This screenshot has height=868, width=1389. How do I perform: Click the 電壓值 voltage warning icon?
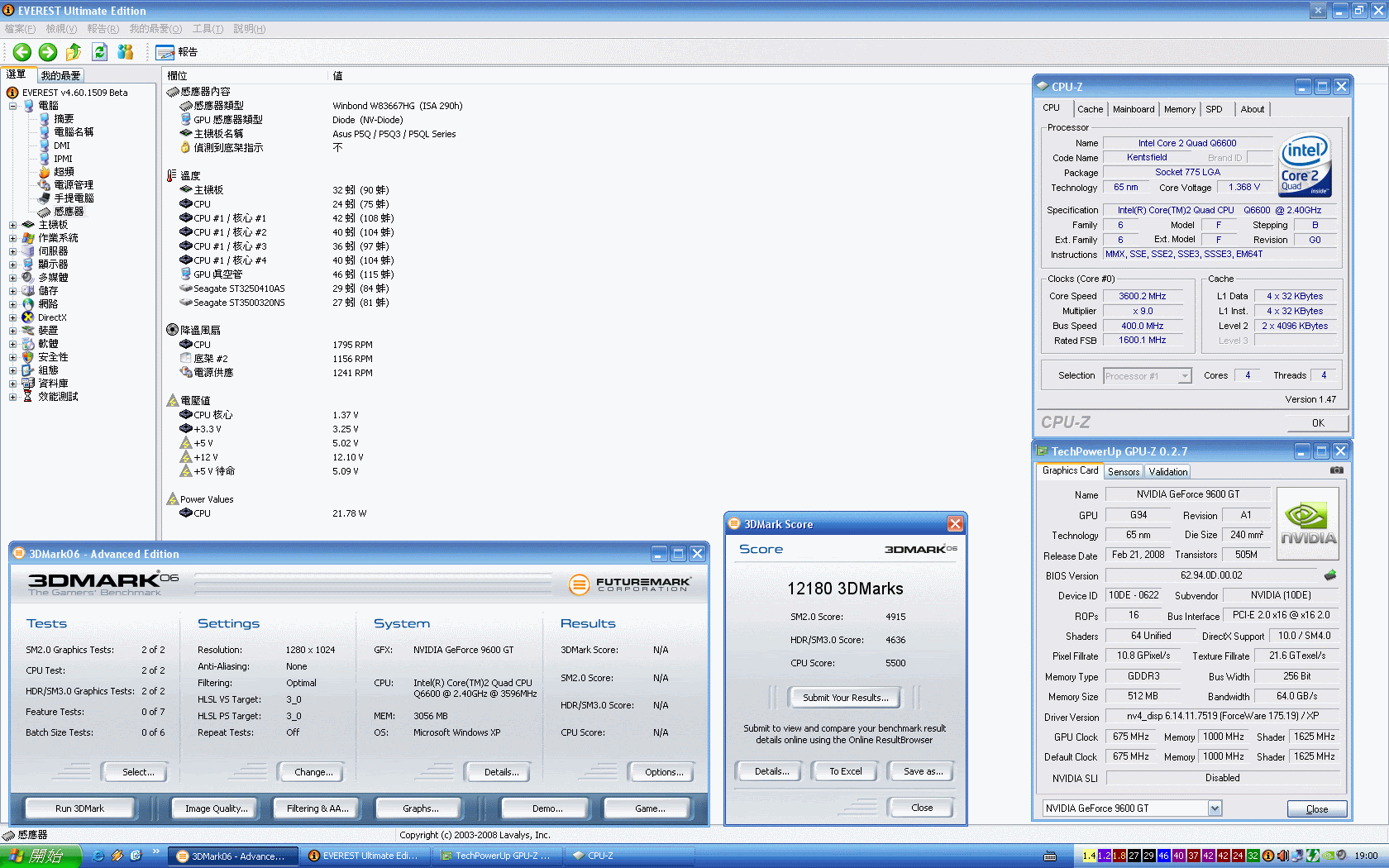173,400
